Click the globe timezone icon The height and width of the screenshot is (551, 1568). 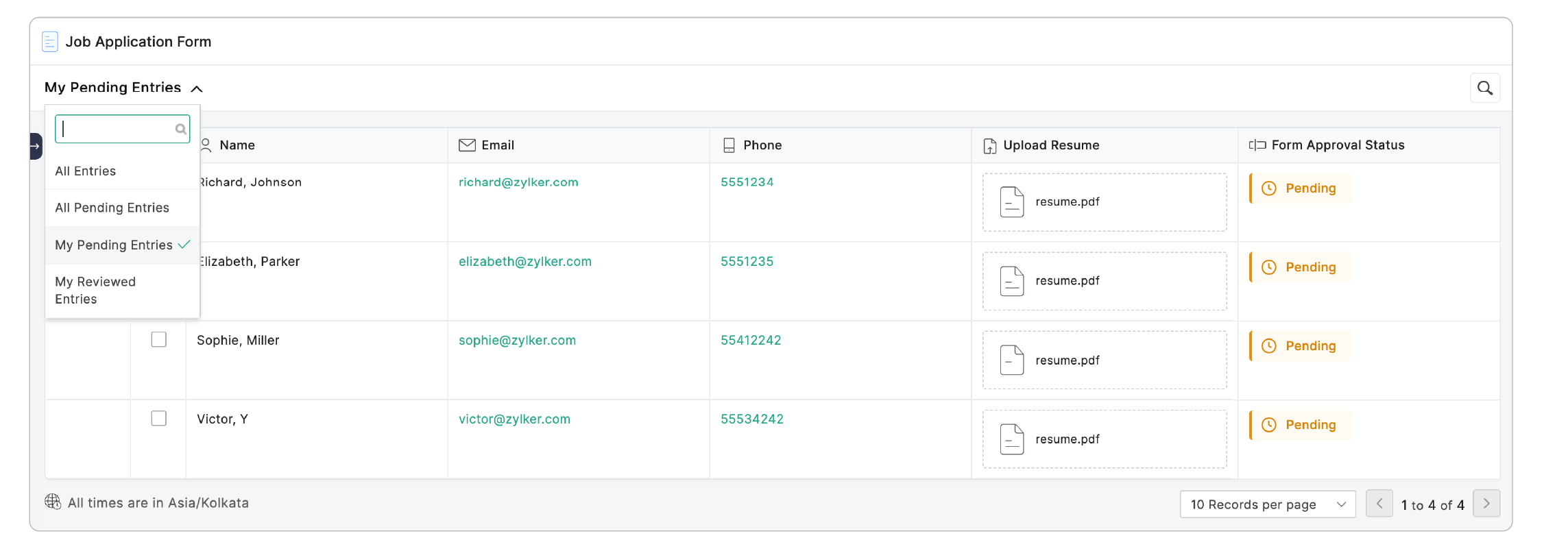pyautogui.click(x=53, y=502)
